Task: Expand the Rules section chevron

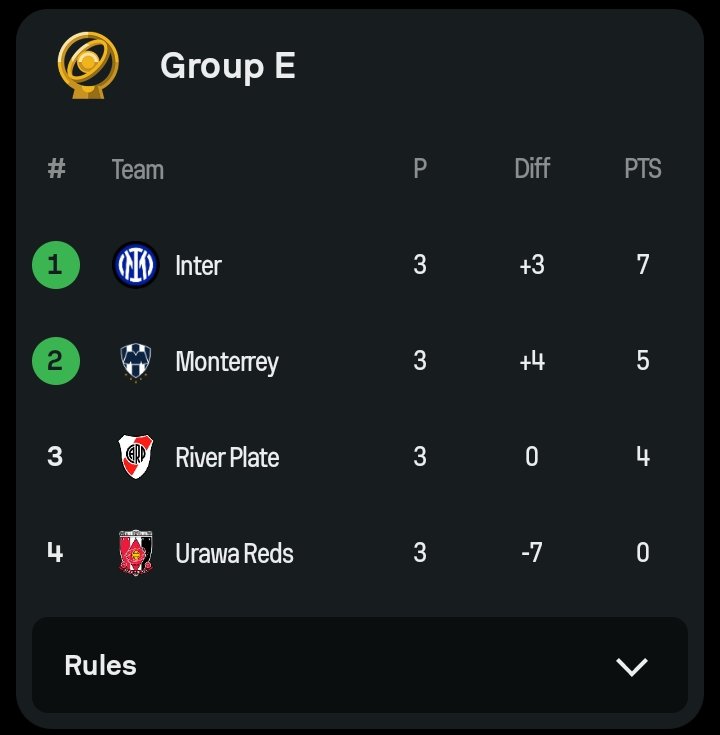Action: (x=631, y=666)
